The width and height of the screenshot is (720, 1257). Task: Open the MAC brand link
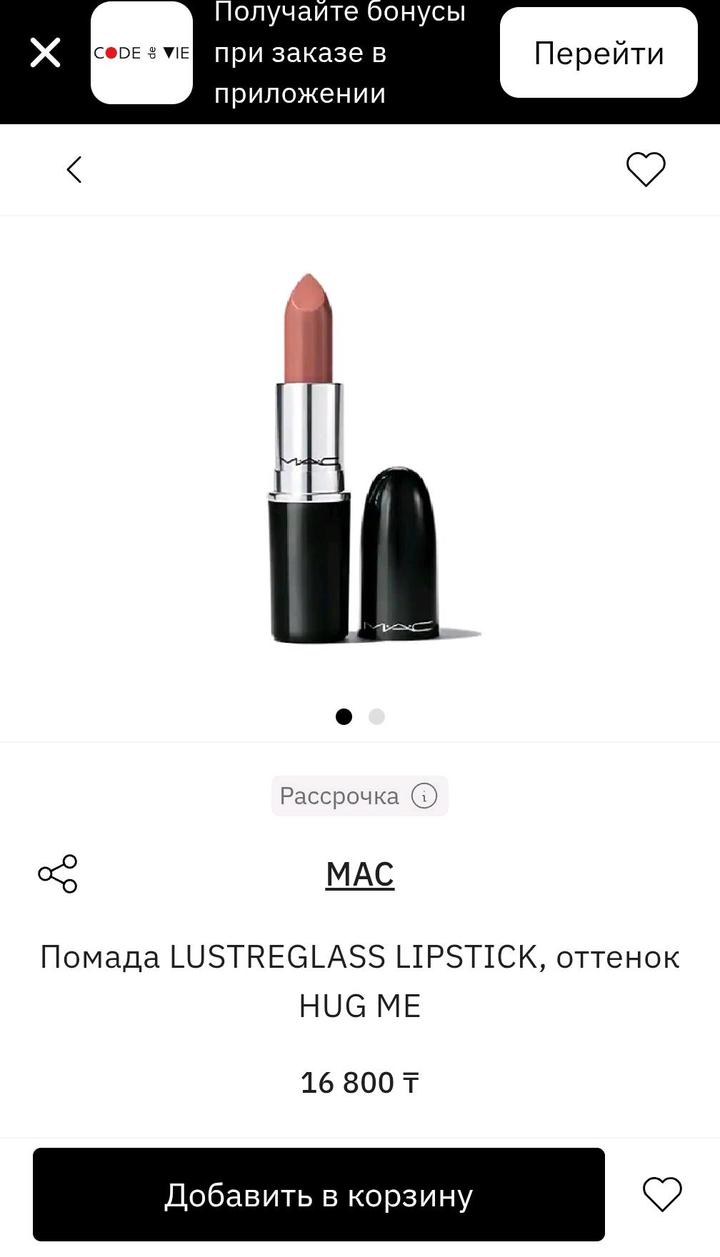click(360, 874)
